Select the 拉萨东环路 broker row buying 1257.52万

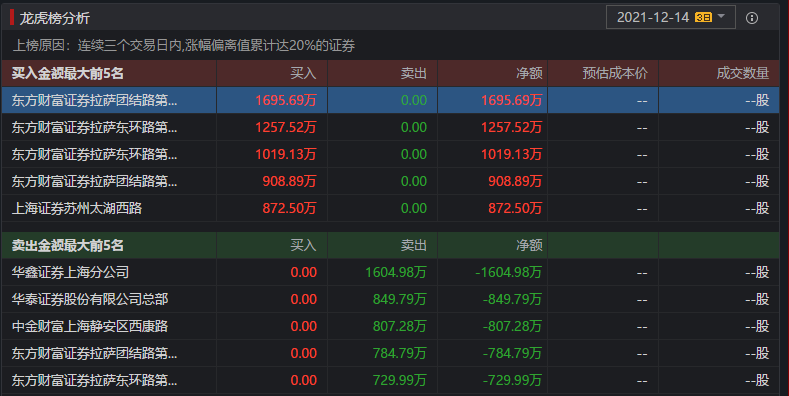[x=390, y=127]
